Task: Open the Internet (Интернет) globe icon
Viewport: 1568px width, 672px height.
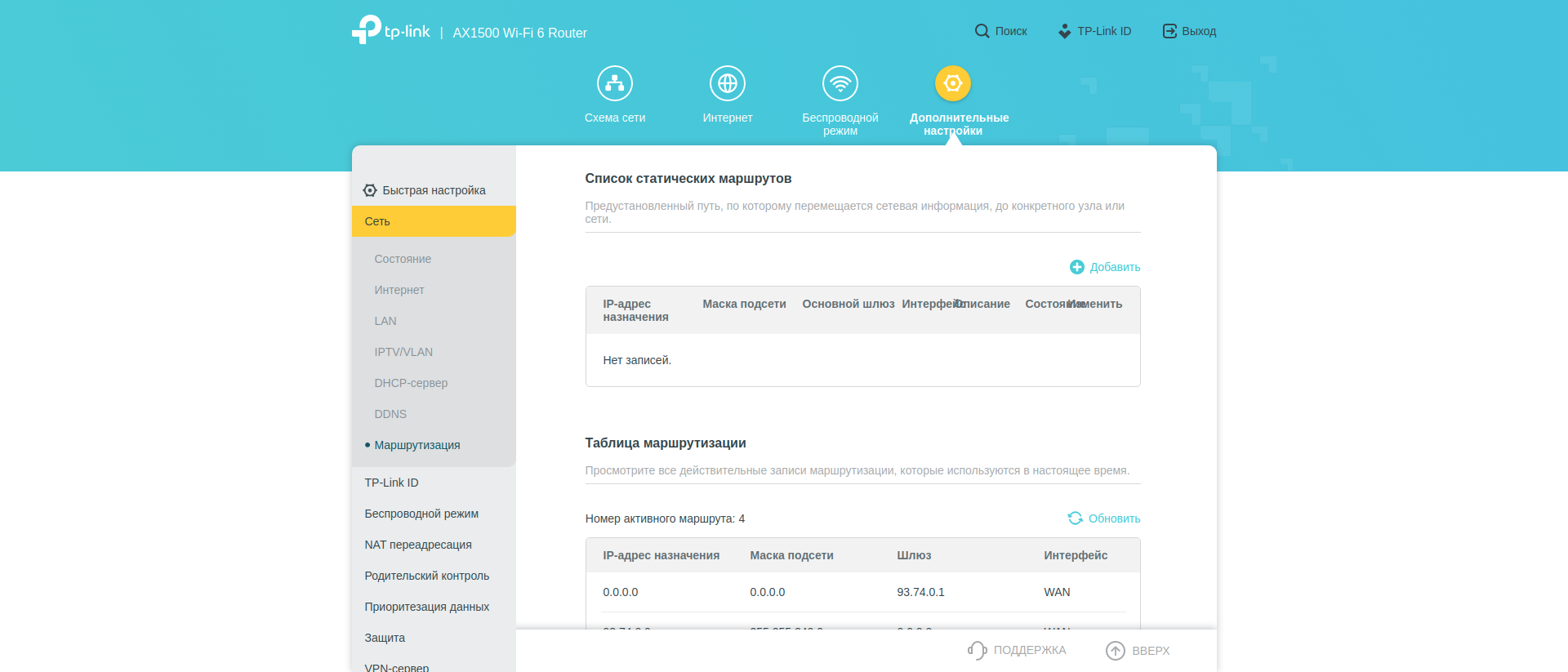Action: (x=727, y=83)
